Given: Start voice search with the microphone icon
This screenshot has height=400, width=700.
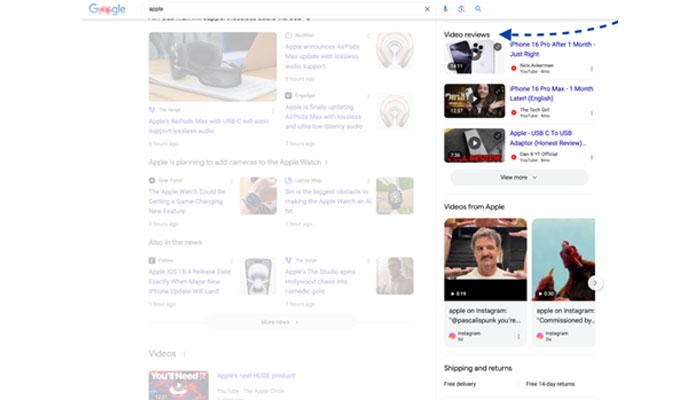Looking at the screenshot, I should tap(445, 9).
